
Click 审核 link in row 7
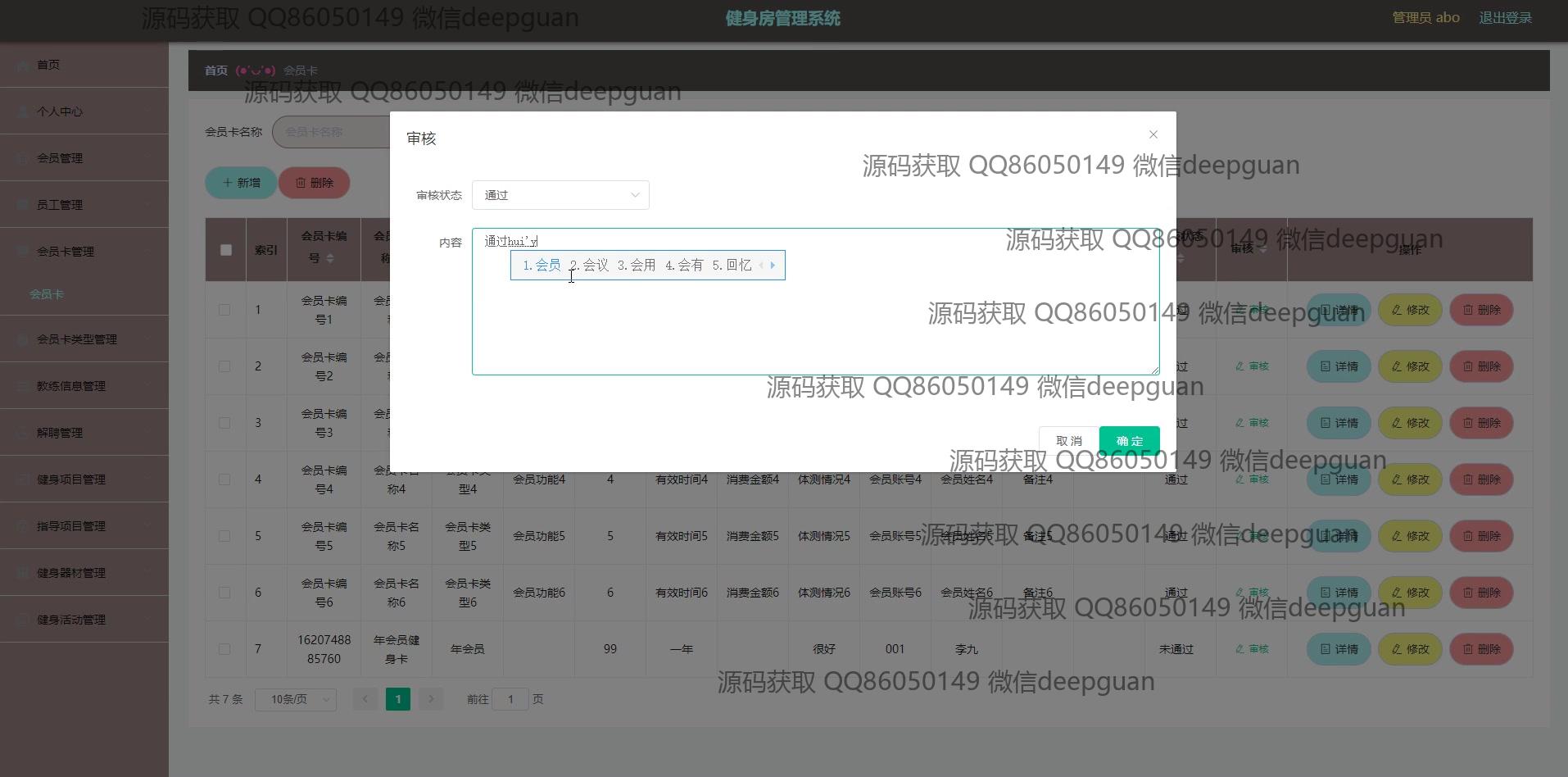click(1252, 649)
